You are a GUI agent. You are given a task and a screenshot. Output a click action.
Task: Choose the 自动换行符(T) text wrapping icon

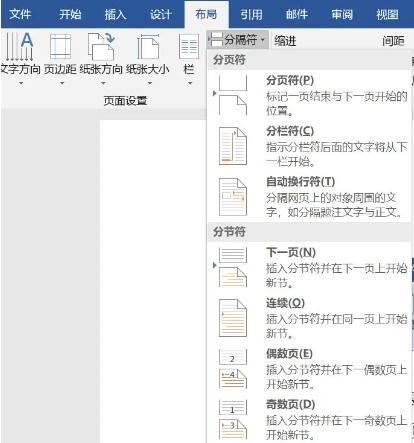[x=233, y=197]
